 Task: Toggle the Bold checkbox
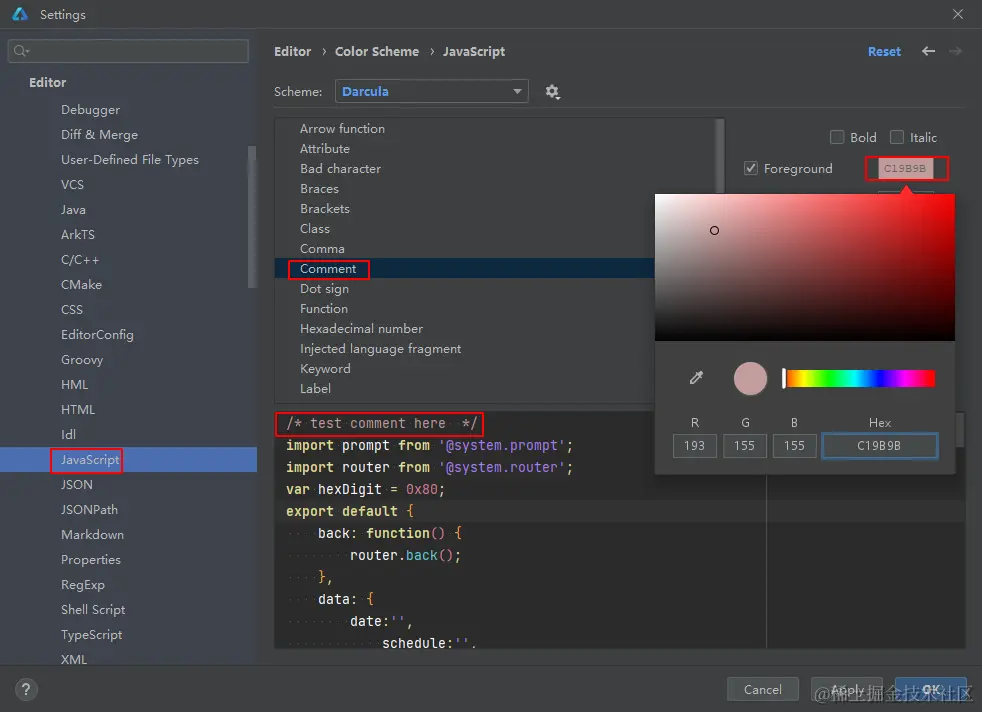tap(837, 137)
